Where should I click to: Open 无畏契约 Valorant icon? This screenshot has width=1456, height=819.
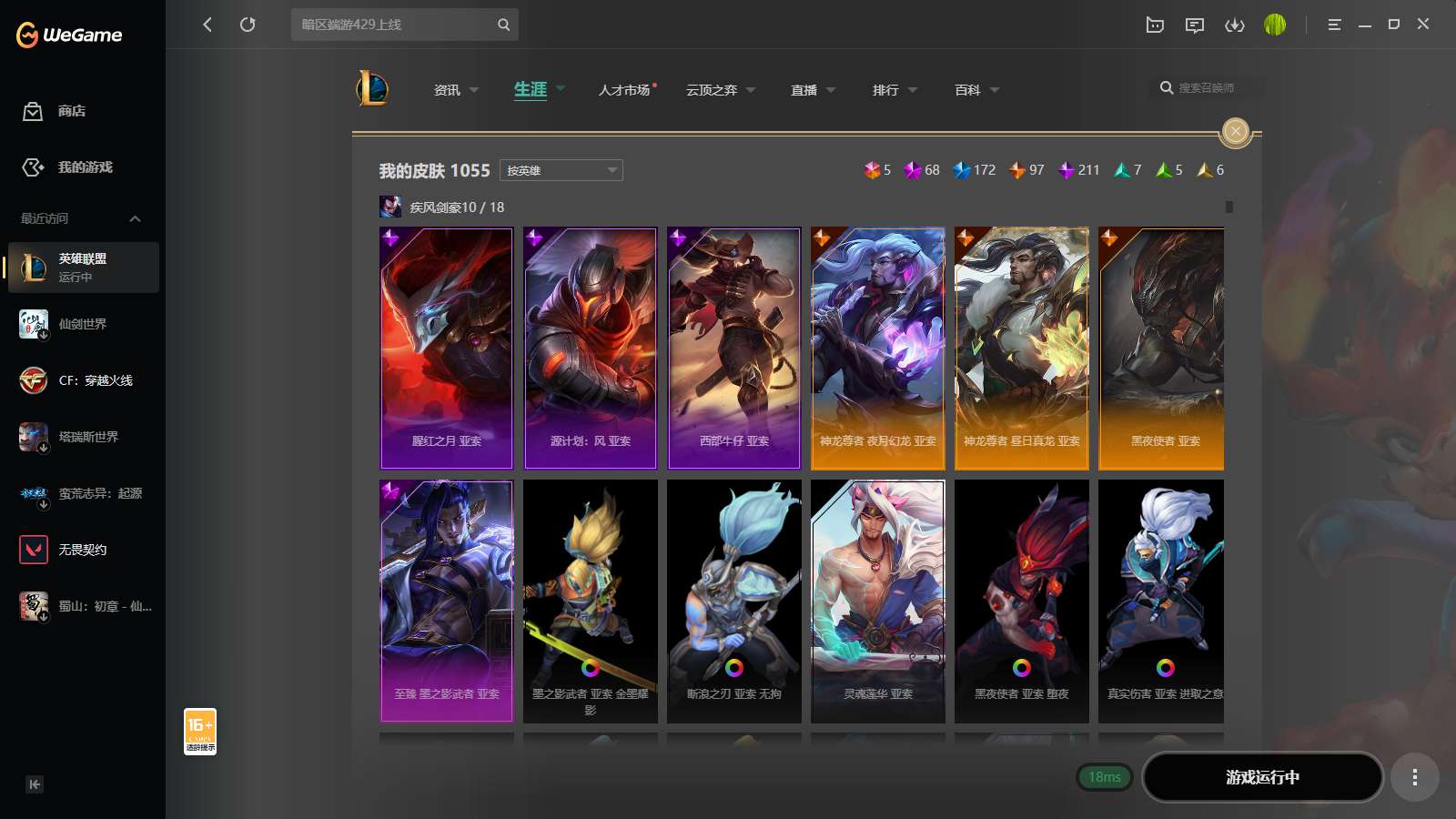[x=34, y=550]
